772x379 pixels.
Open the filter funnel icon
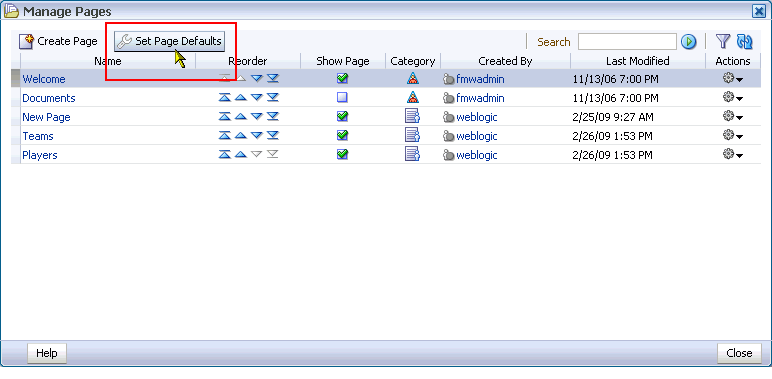(x=722, y=41)
